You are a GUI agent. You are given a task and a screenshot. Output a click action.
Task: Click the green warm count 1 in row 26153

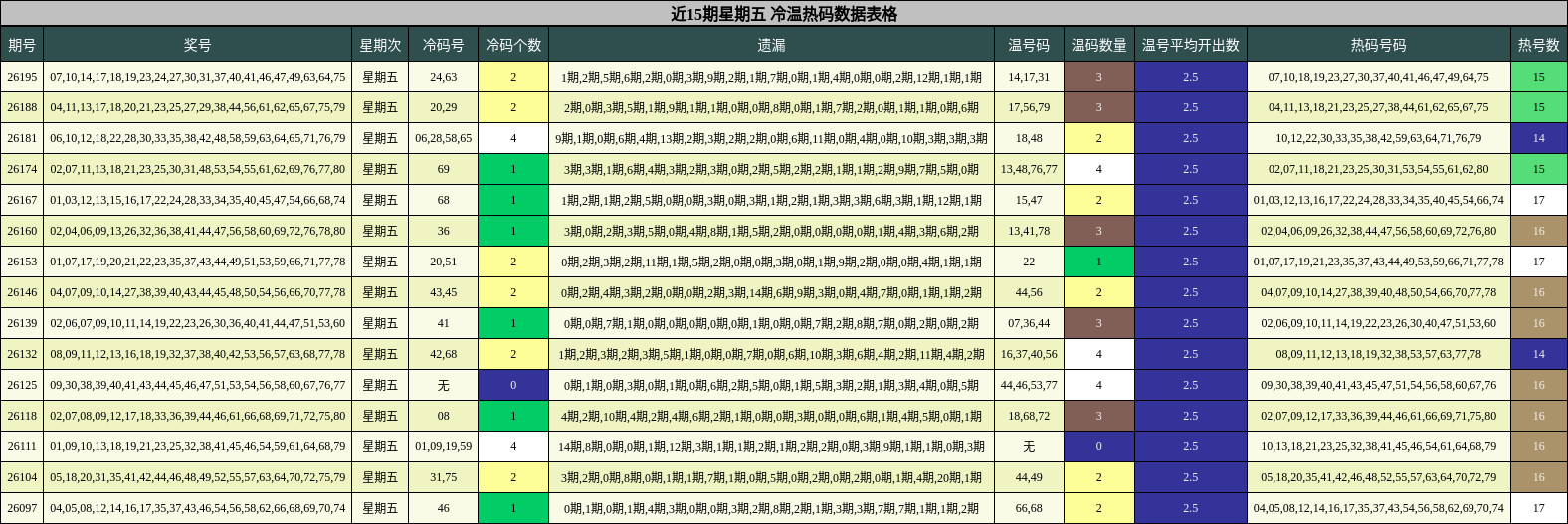click(1099, 262)
